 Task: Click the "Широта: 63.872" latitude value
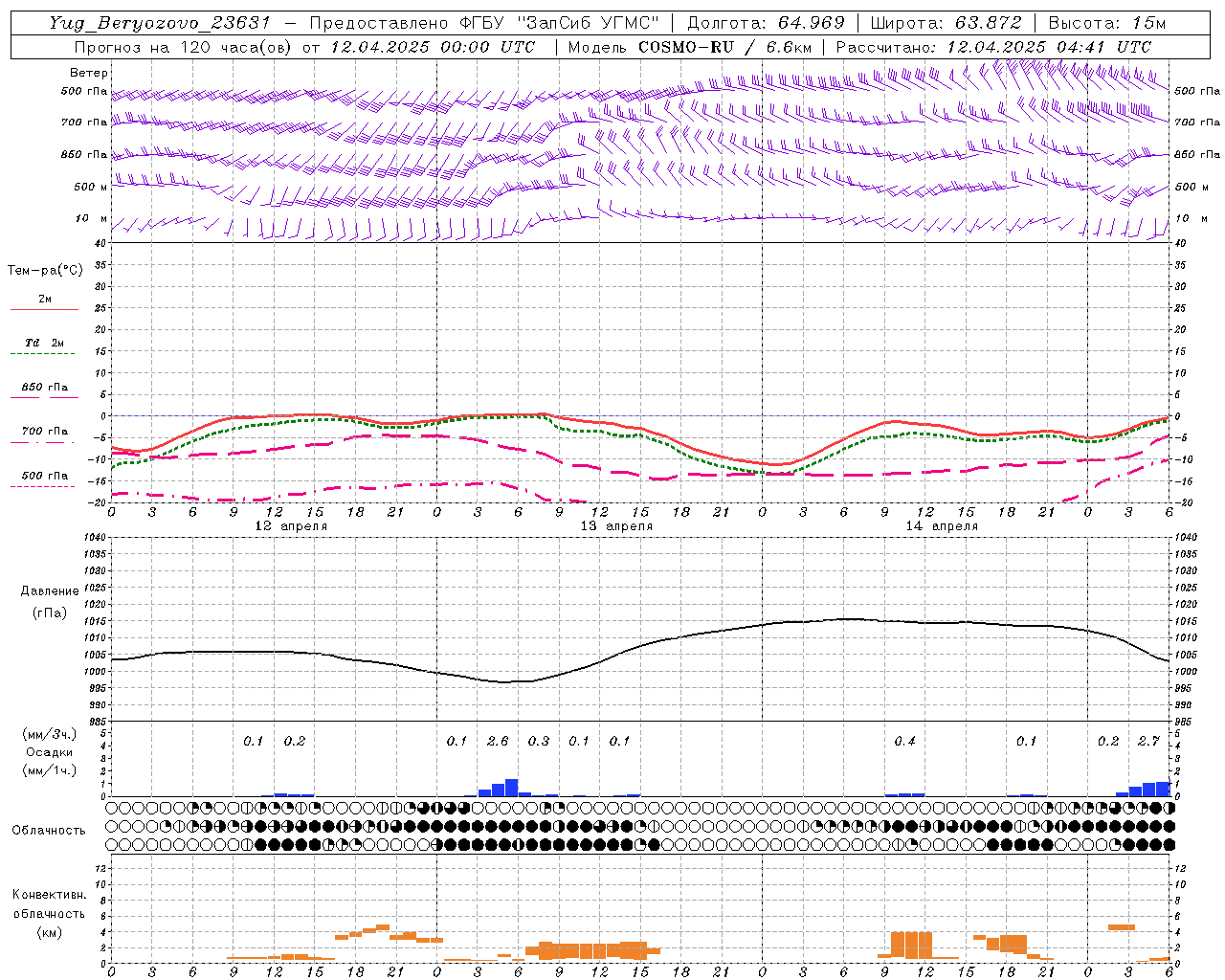pyautogui.click(x=946, y=23)
